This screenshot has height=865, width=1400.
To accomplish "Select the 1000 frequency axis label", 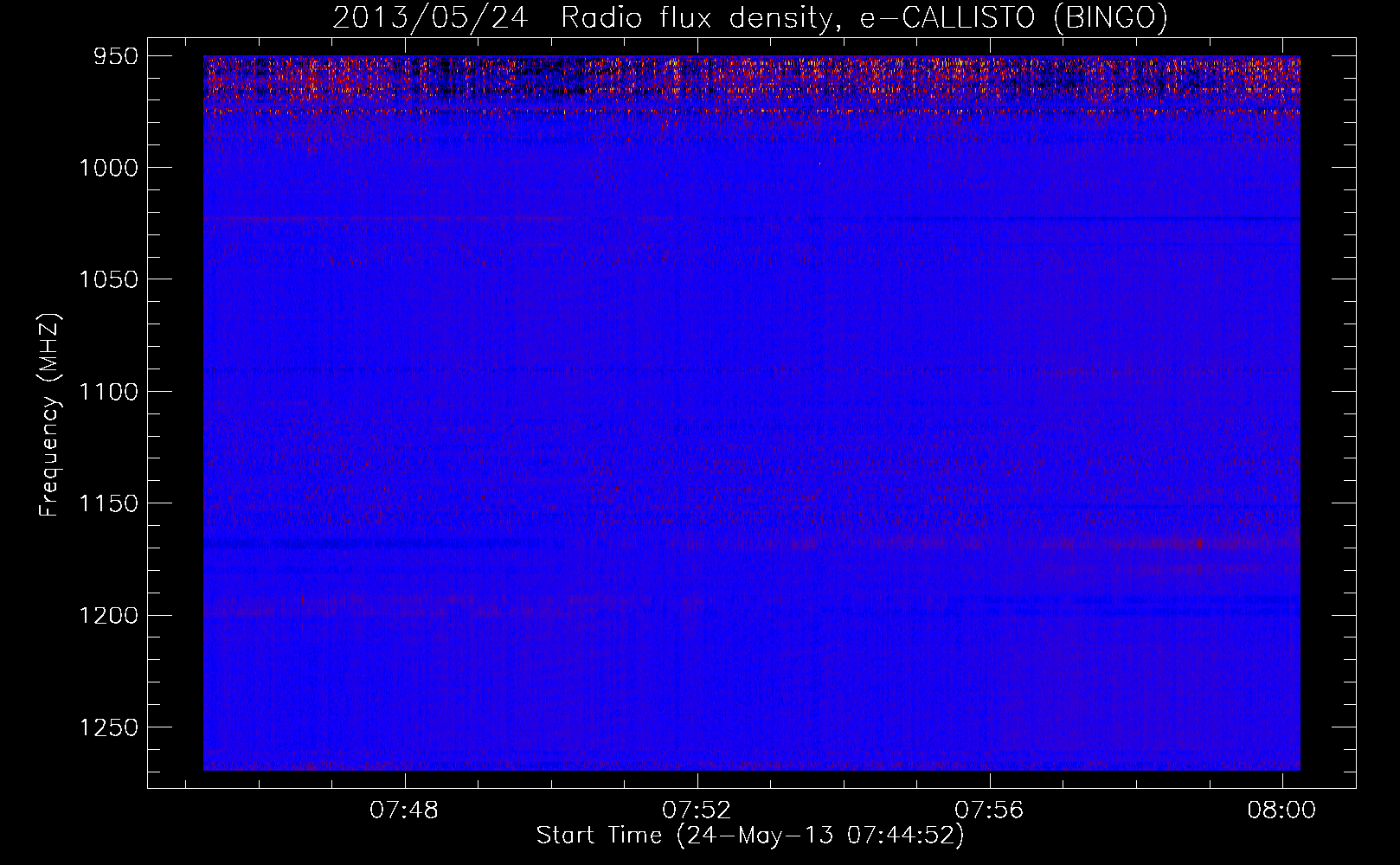I will pos(108,168).
